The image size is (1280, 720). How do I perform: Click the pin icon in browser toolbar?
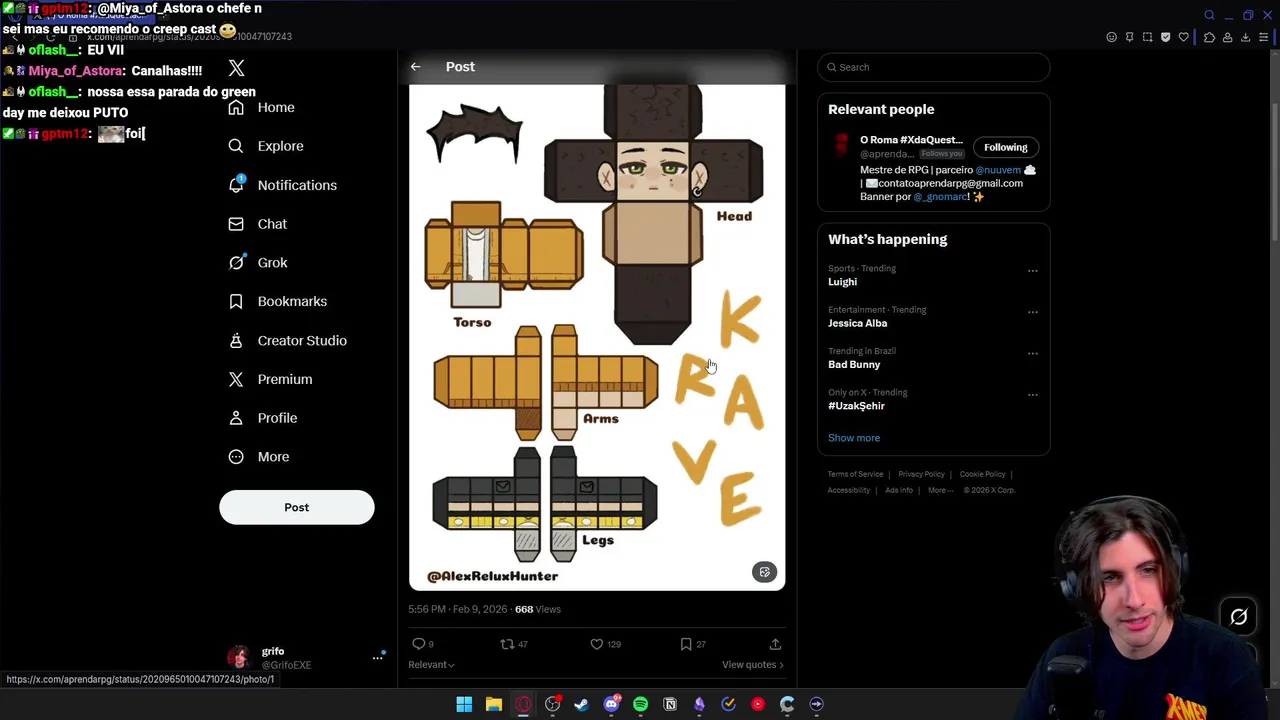coord(1129,37)
